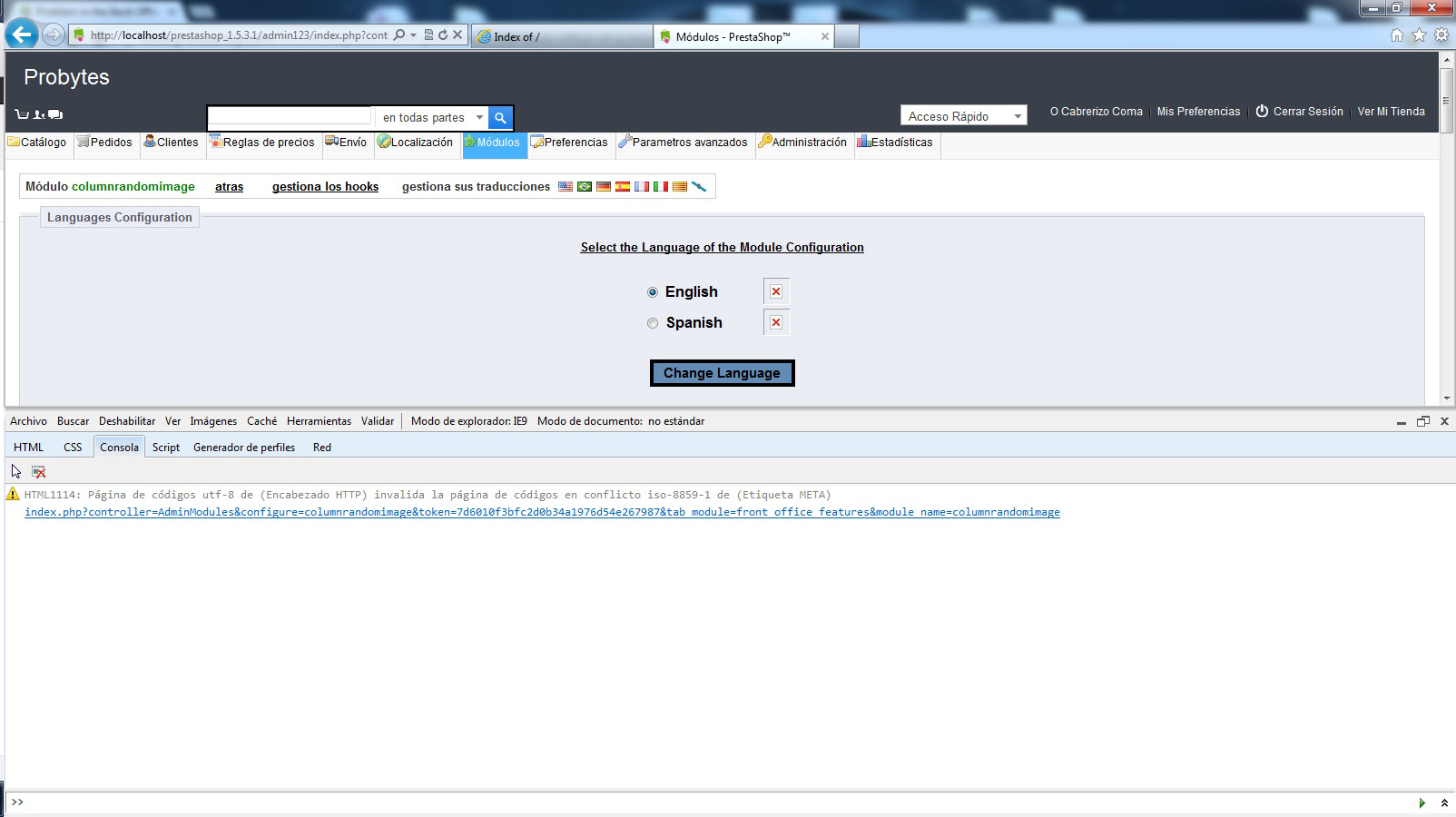
Task: Click the German flag translation icon
Action: click(x=604, y=186)
